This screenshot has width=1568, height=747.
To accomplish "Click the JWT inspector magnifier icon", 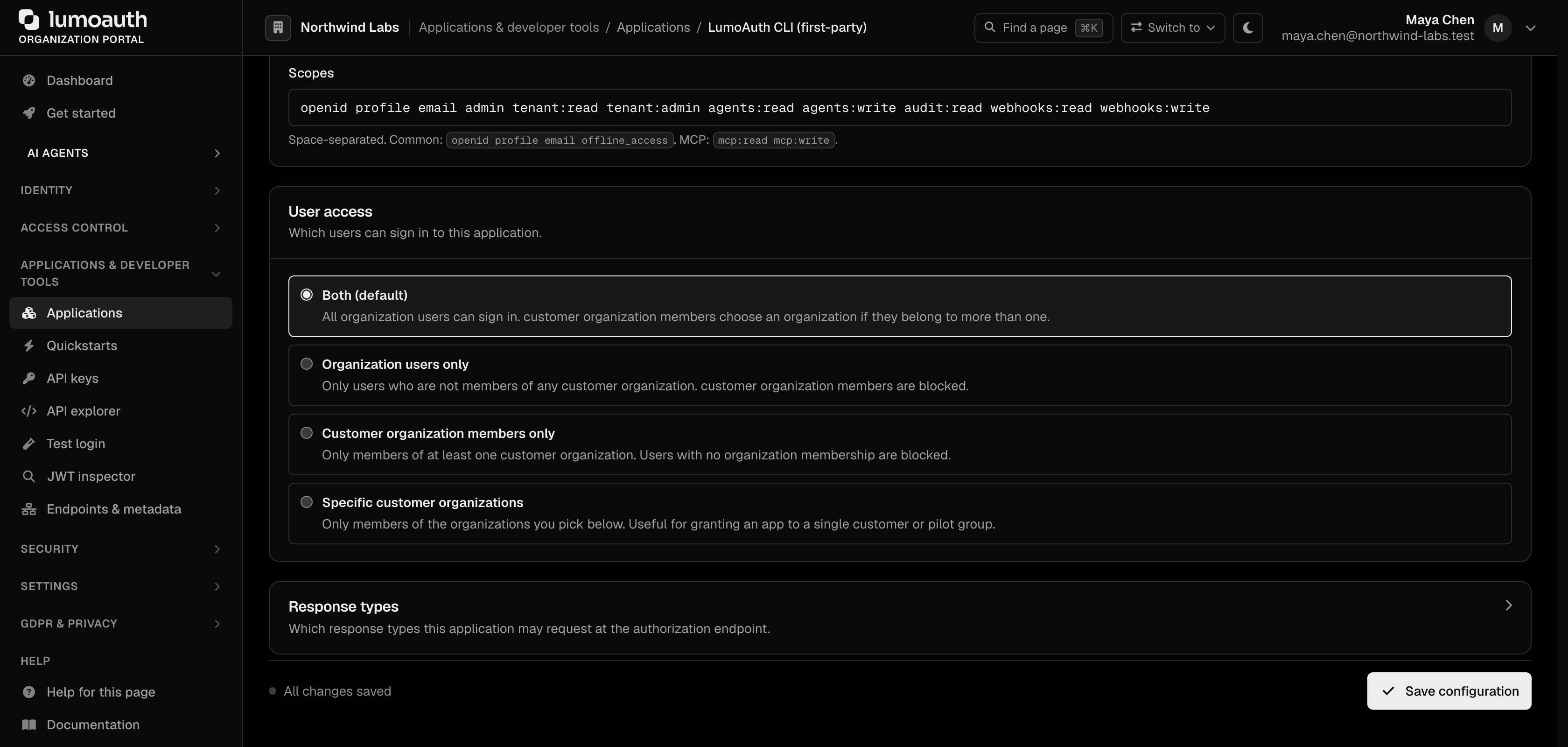I will (x=28, y=477).
